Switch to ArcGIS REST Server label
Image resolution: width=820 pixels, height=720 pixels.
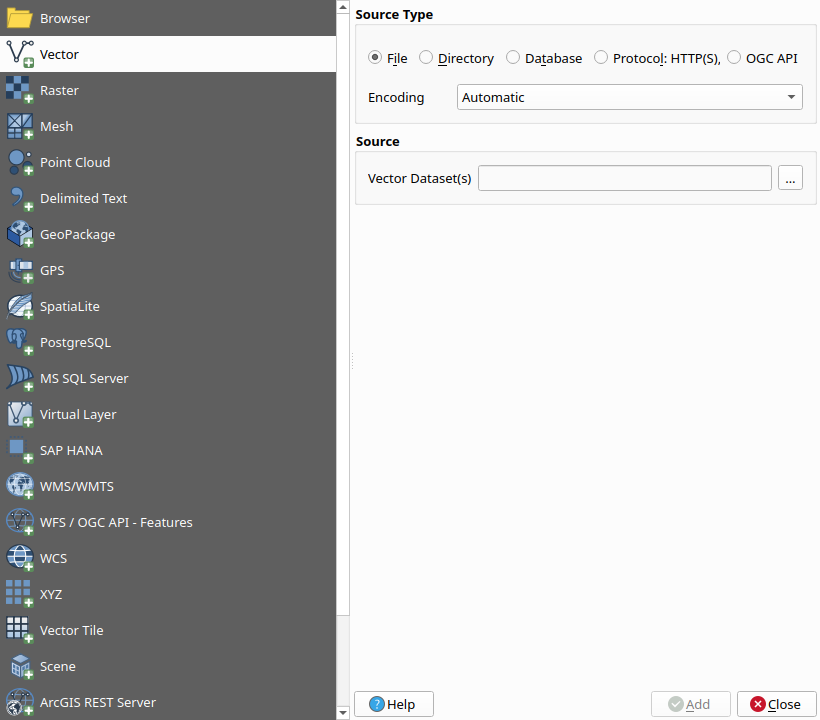point(98,703)
